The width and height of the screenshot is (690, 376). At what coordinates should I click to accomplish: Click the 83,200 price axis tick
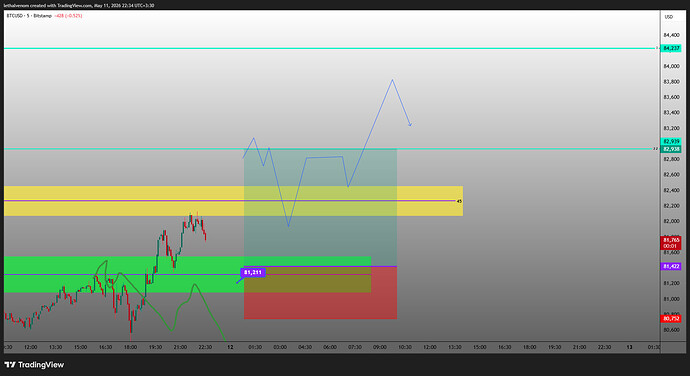[672, 129]
